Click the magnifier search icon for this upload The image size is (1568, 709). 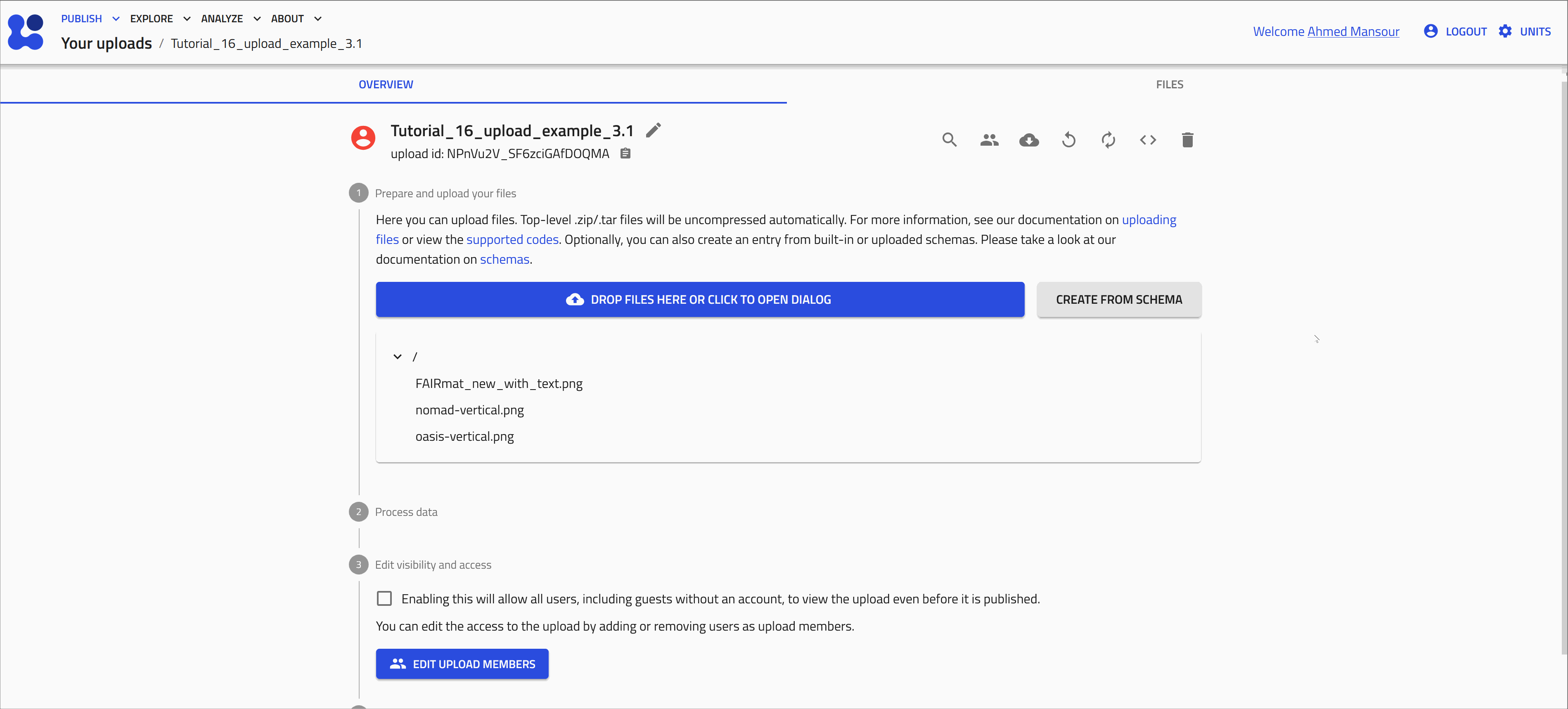(949, 140)
